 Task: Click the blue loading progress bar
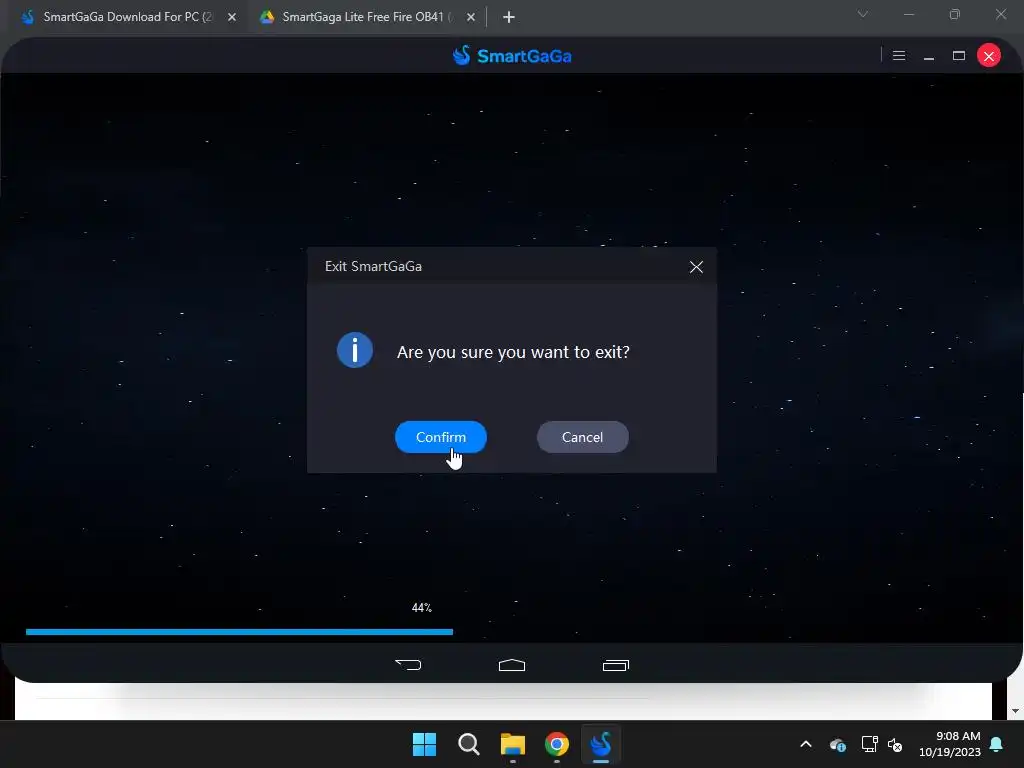click(239, 632)
